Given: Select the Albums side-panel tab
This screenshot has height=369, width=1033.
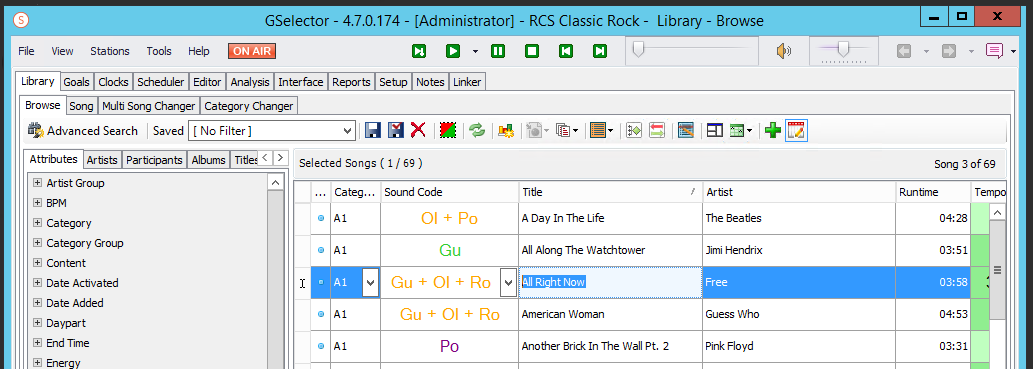Looking at the screenshot, I should click(x=208, y=160).
